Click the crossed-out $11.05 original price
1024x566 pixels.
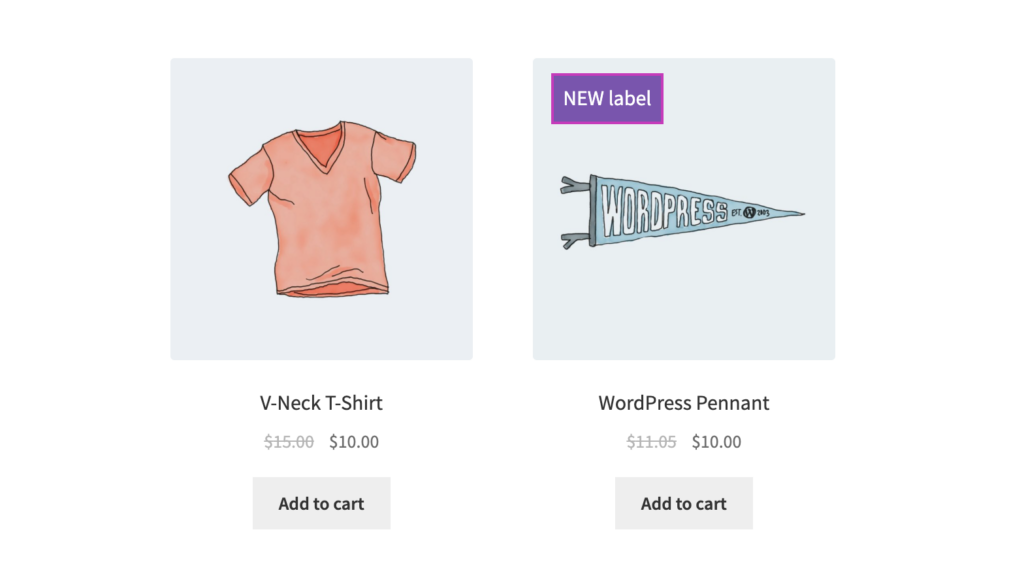651,442
